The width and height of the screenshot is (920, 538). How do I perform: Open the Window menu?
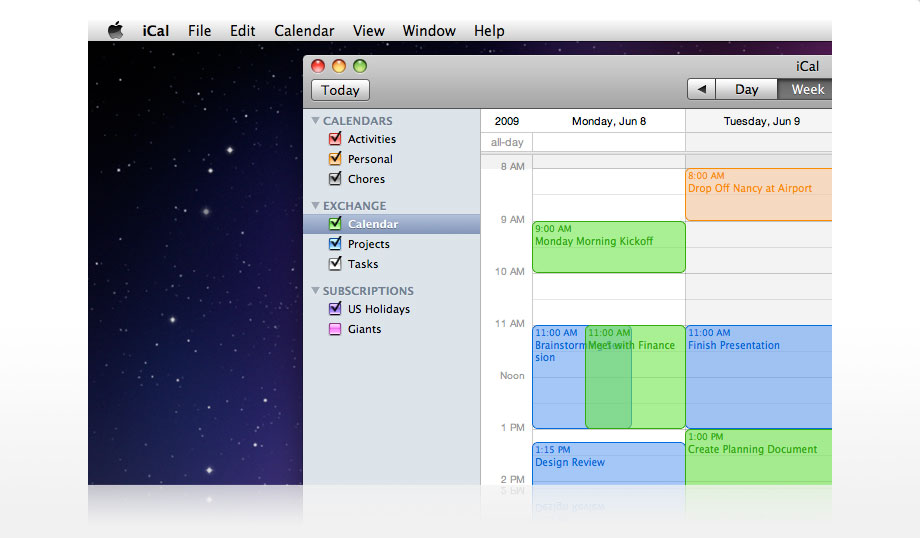click(429, 31)
